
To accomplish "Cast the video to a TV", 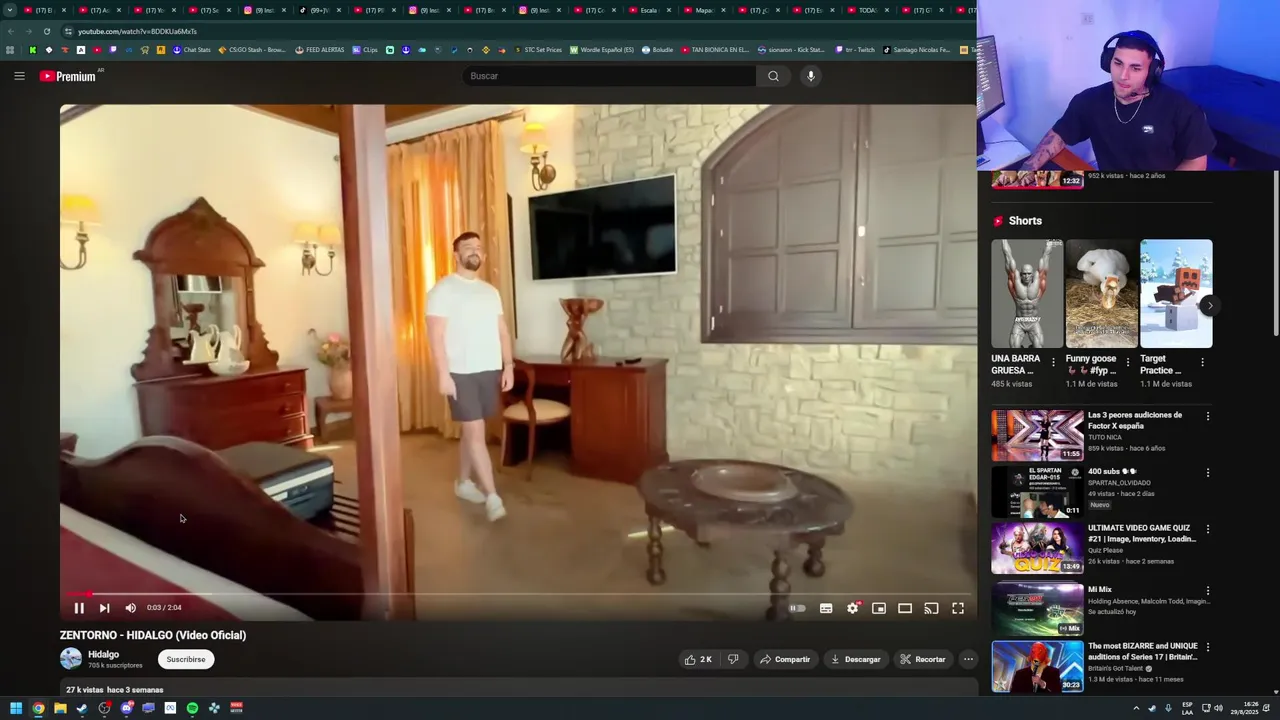I will (931, 608).
